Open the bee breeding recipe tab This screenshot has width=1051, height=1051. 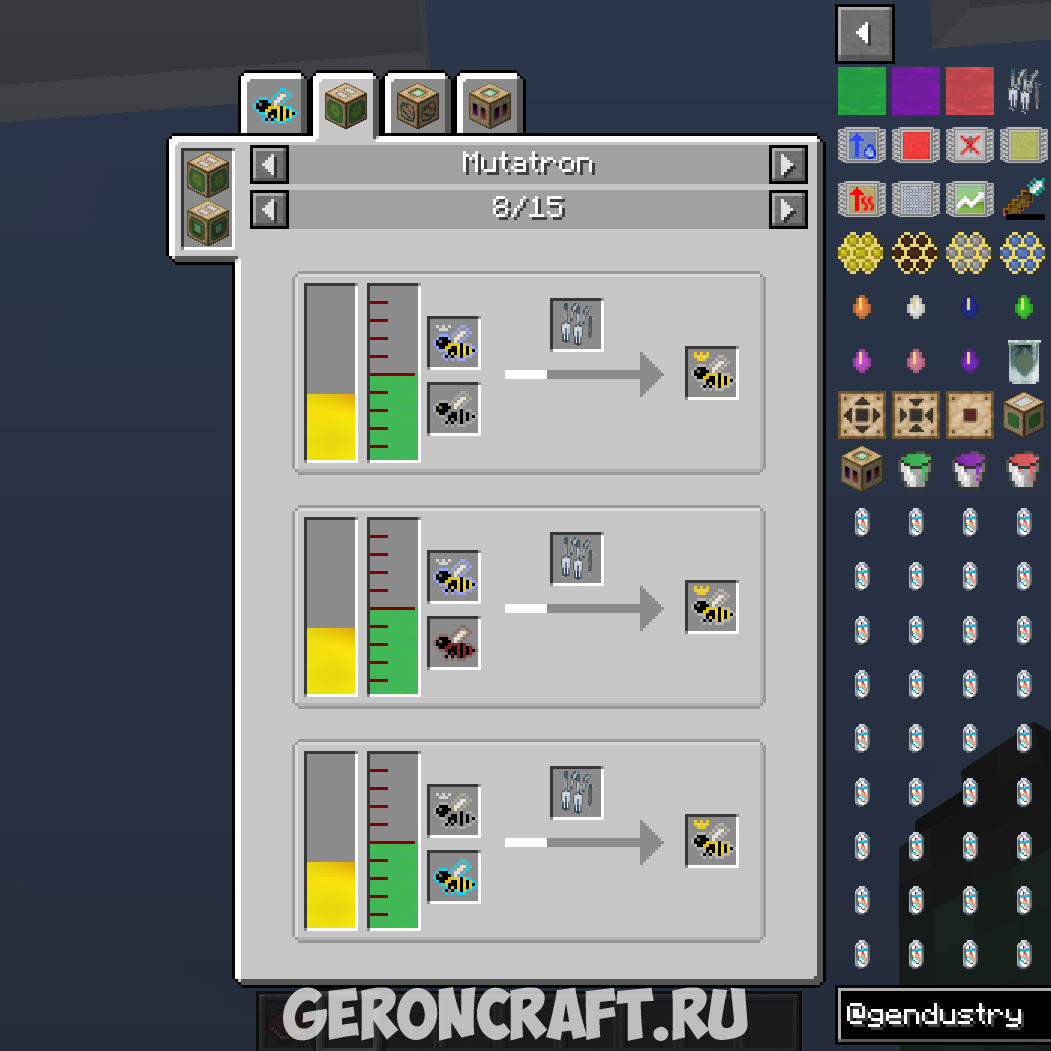click(x=274, y=105)
